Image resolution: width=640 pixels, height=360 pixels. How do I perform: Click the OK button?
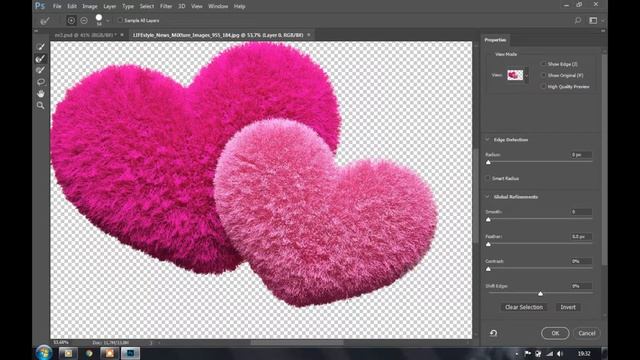click(x=555, y=333)
